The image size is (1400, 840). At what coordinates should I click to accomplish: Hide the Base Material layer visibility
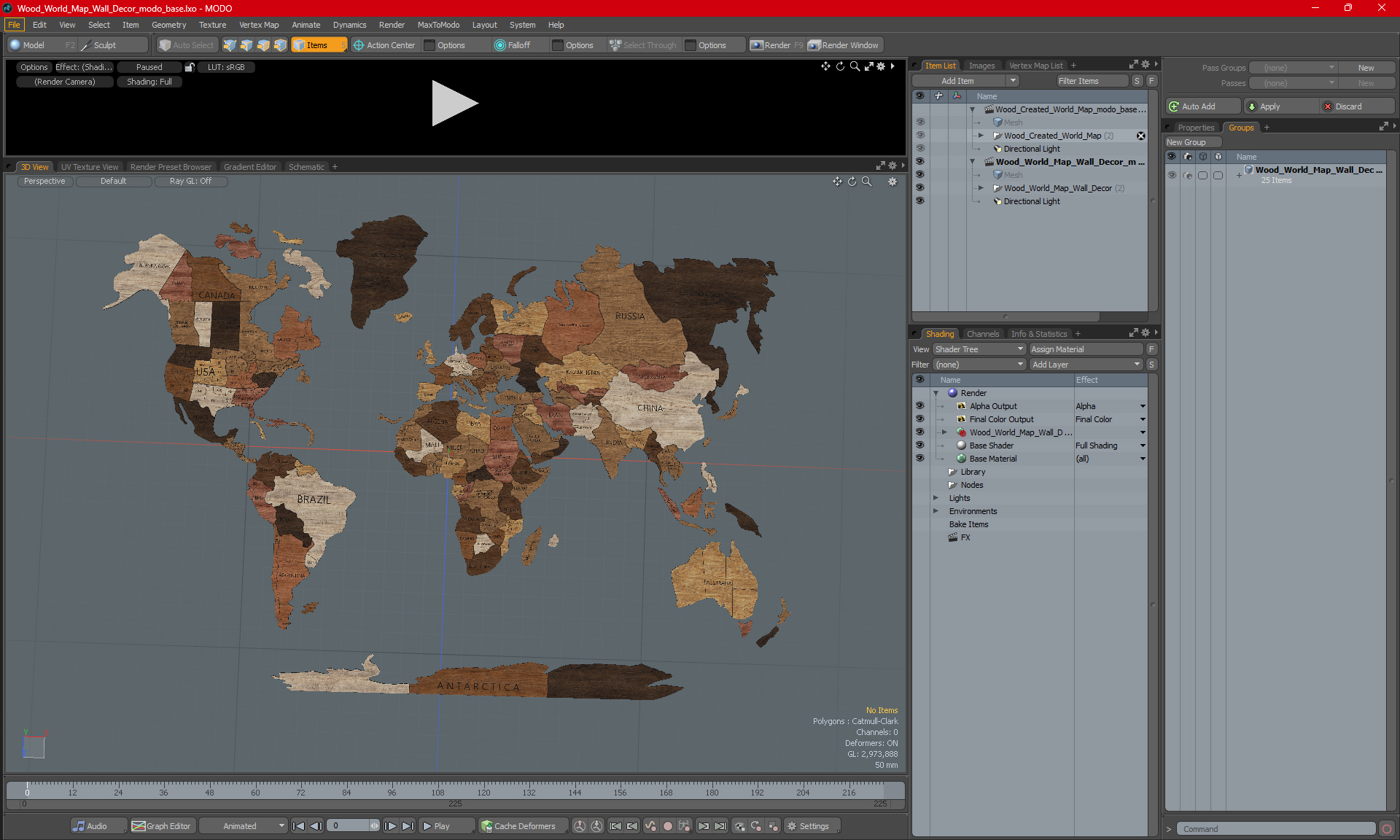click(x=919, y=459)
